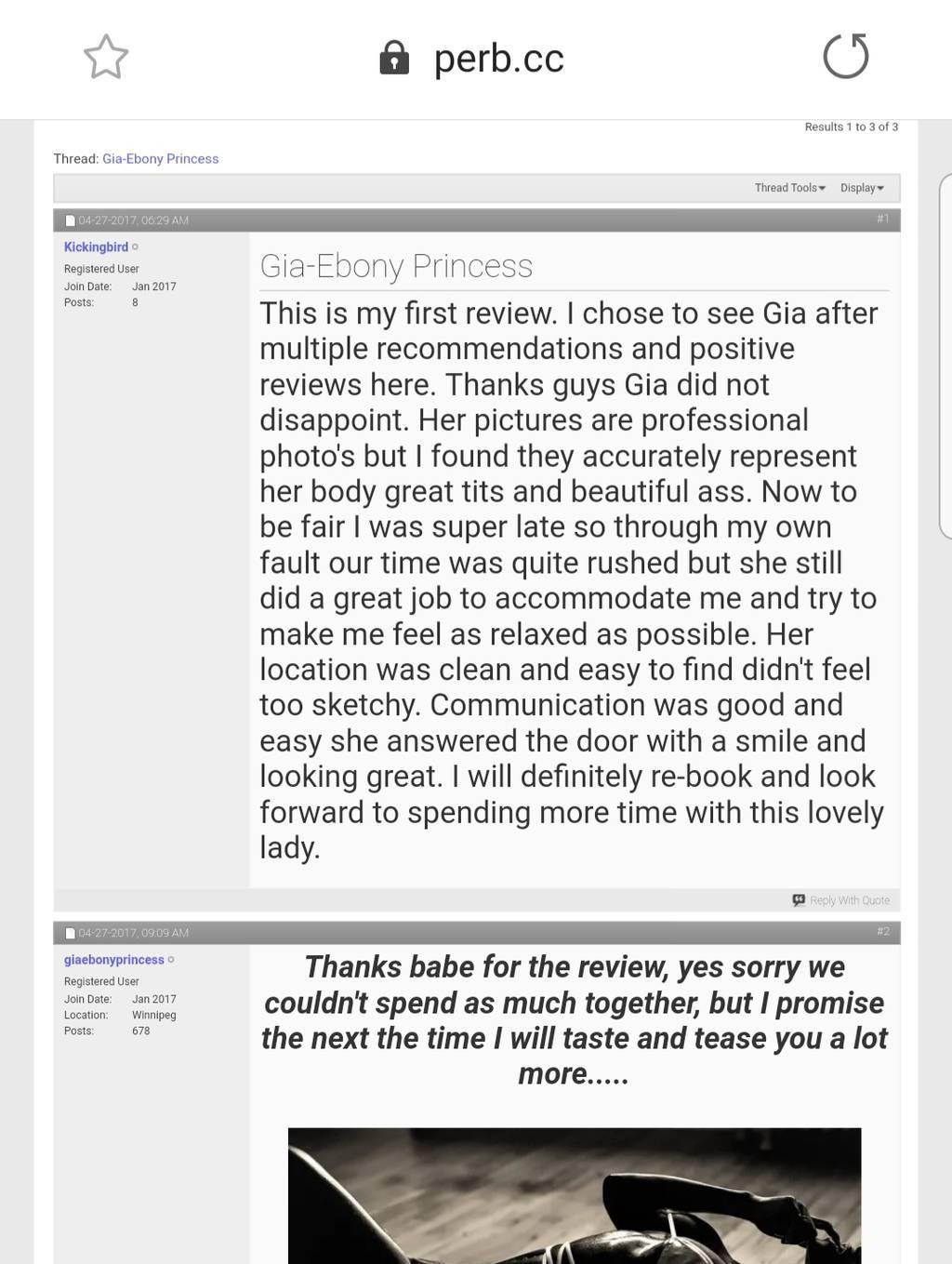Screen dimensions: 952x1264
Task: View Kickingbird's user profile
Action: [96, 247]
